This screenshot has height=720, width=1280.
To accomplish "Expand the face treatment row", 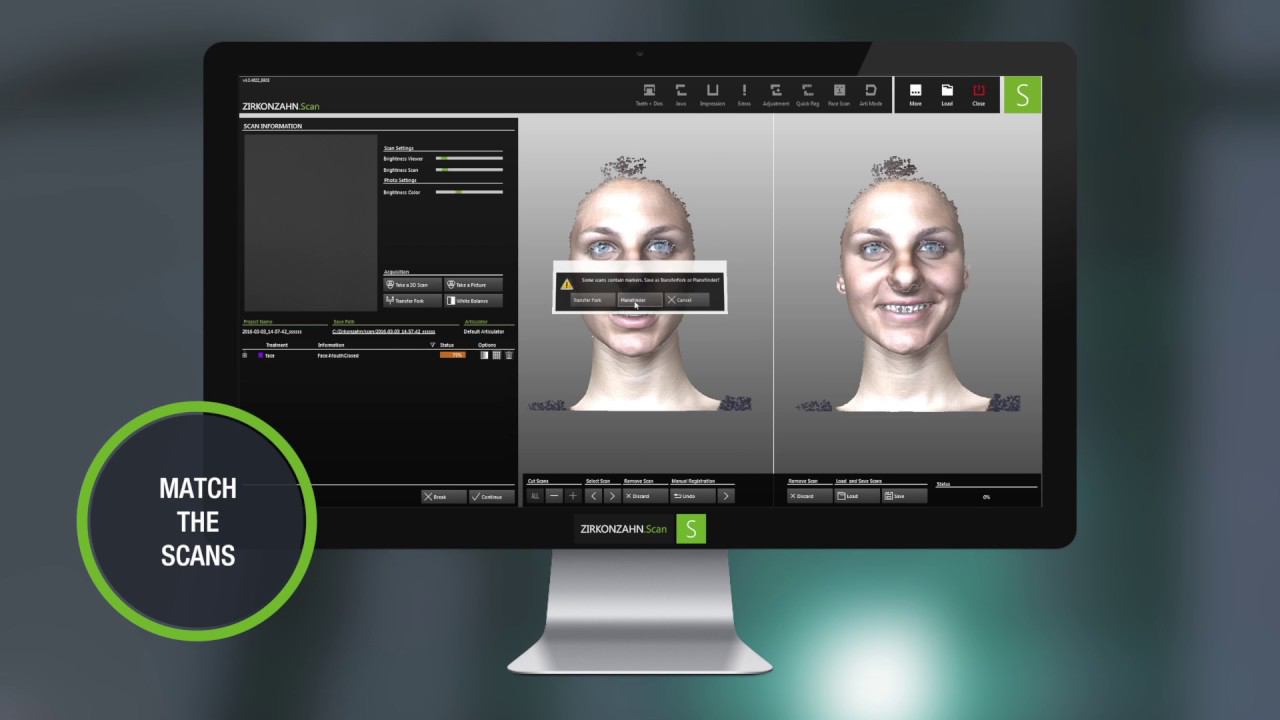I will 245,355.
